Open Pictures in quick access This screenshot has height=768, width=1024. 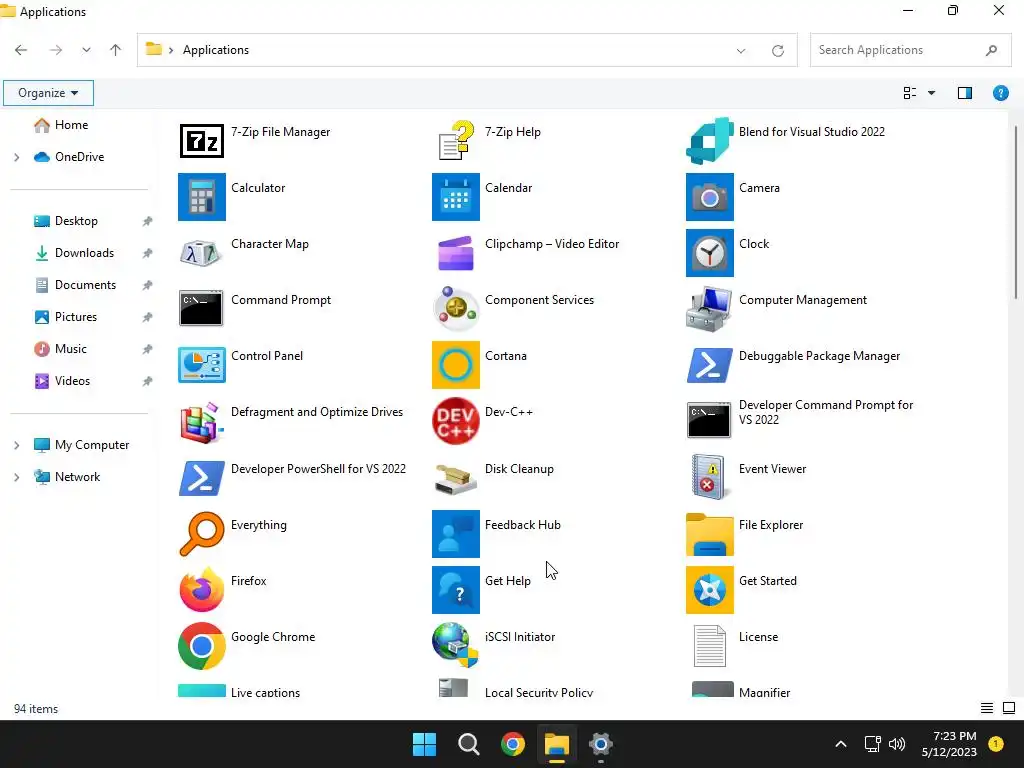coord(76,317)
